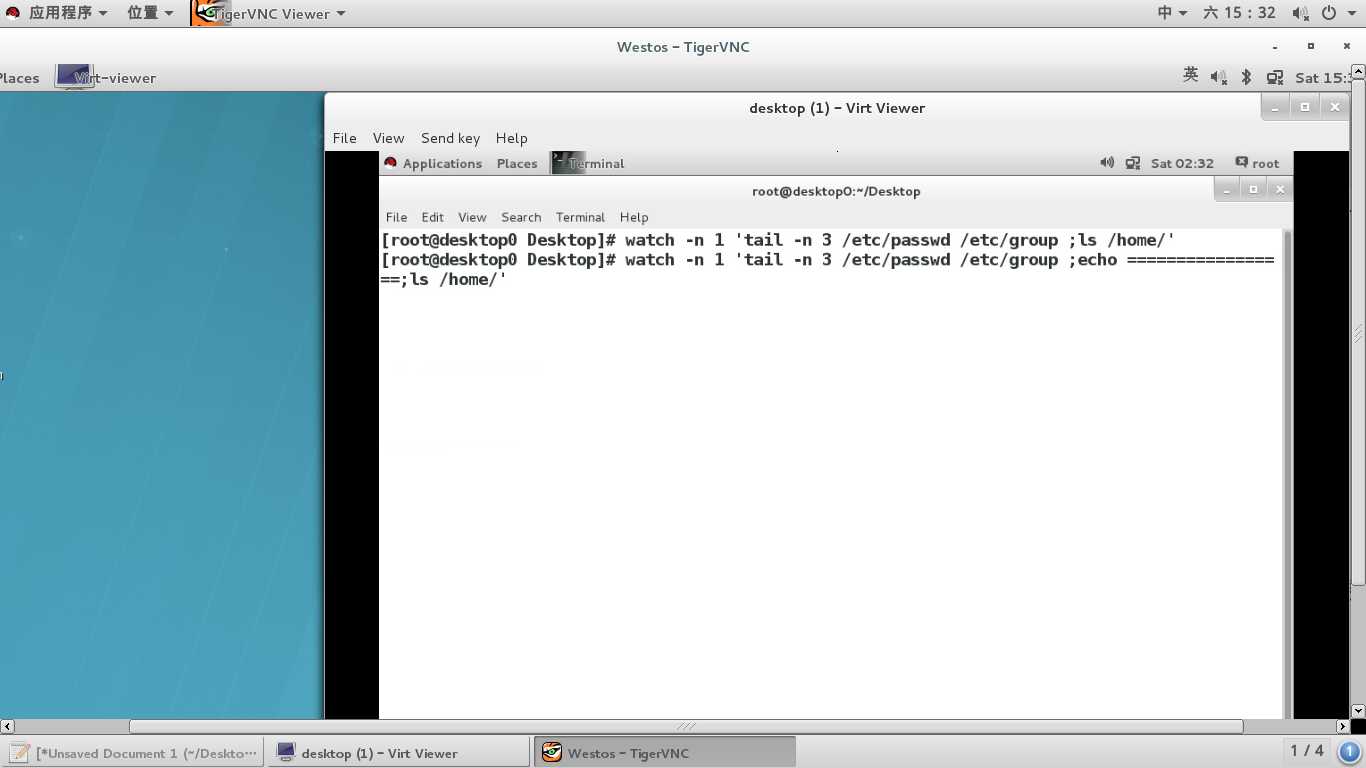Minimize the desktop (1) Virt Viewer window
Image resolution: width=1366 pixels, height=768 pixels.
click(1275, 107)
